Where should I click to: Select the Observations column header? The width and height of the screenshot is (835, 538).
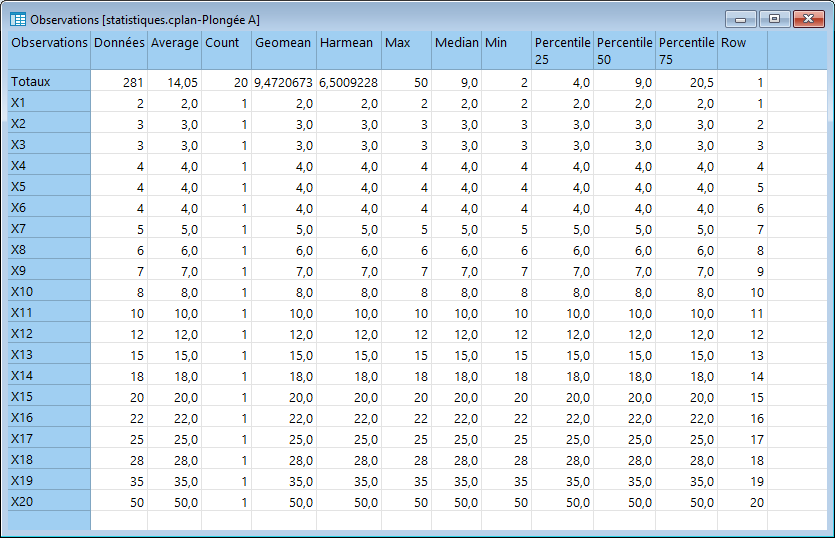(49, 50)
